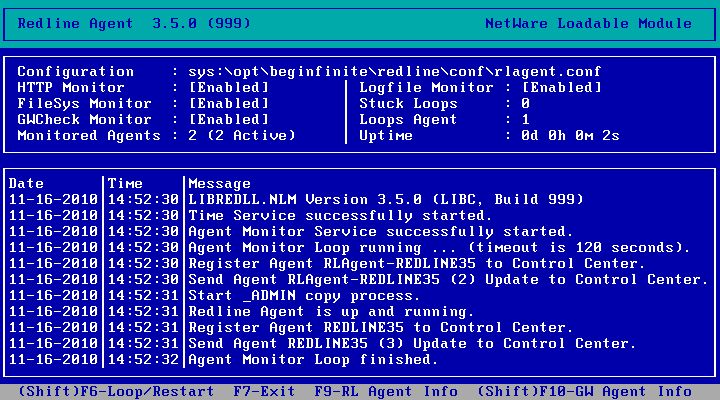The height and width of the screenshot is (400, 720).
Task: Select Agent Monitor Service successfully started message
Action: coord(381,232)
